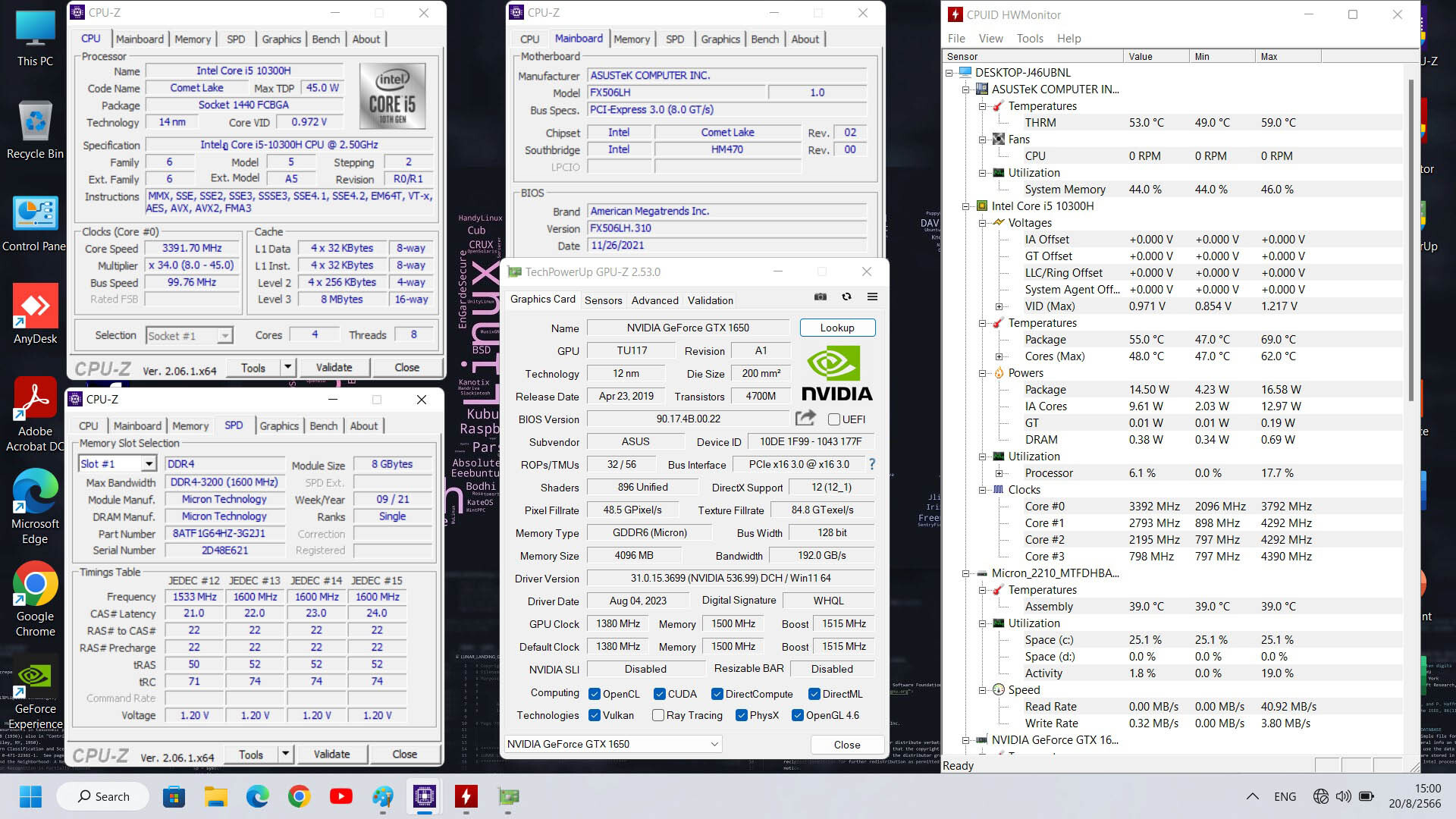Expand the VID (Max) node in HWMonitor
This screenshot has width=1456, height=819.
999,306
